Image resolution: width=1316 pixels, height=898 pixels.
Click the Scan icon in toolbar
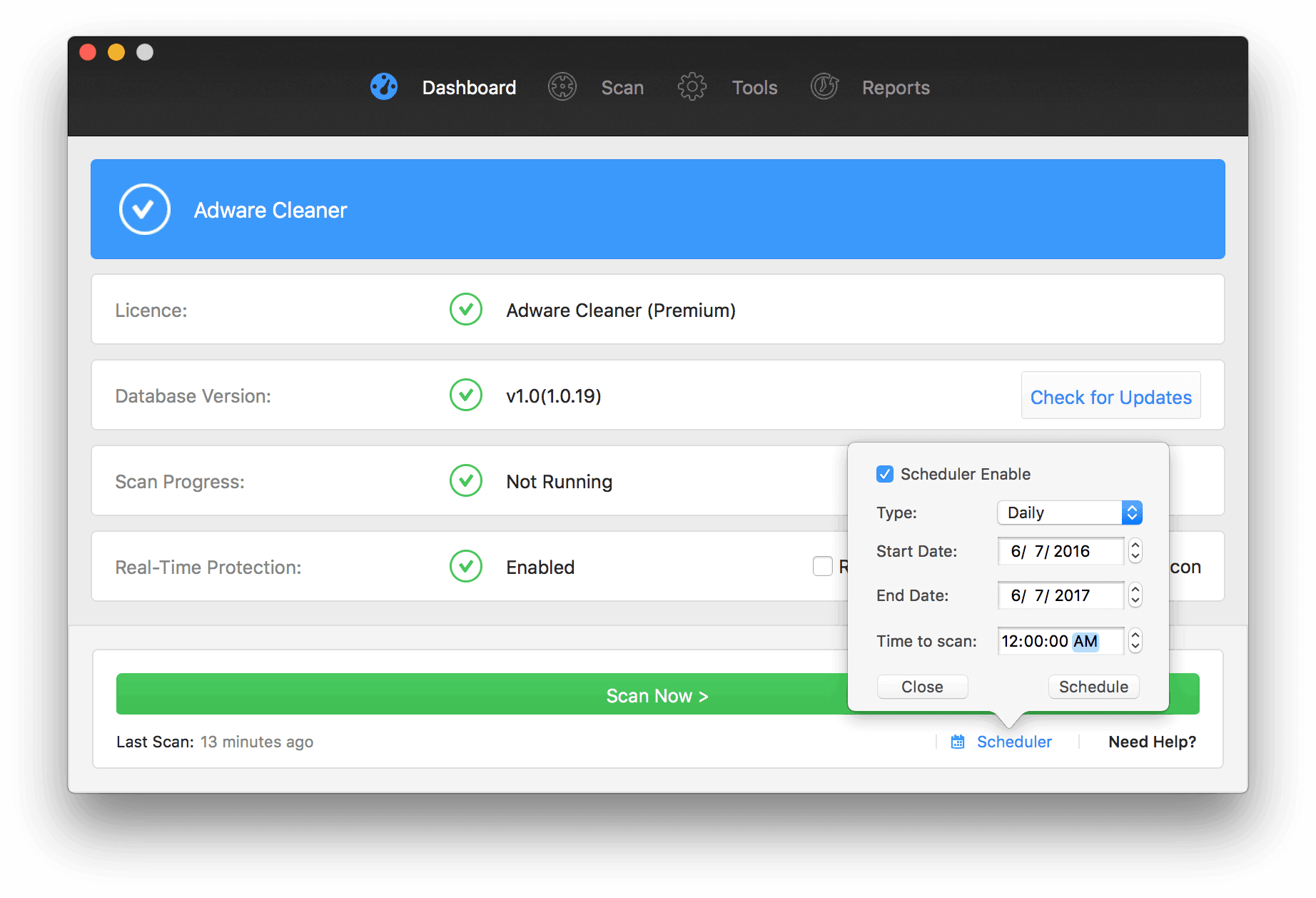point(562,87)
